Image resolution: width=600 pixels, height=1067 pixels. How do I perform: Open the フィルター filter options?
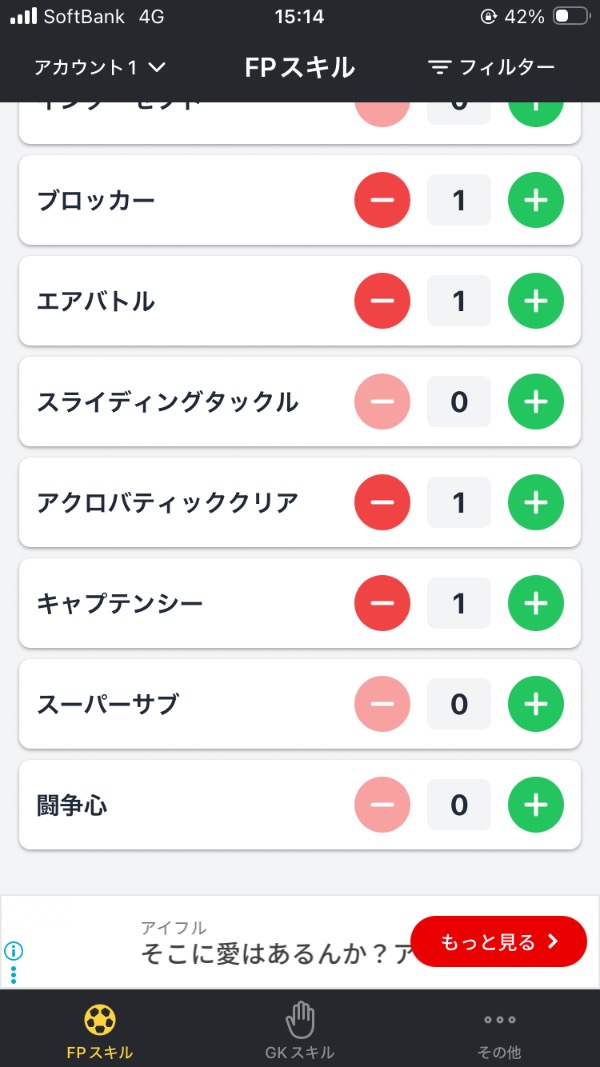click(x=491, y=67)
